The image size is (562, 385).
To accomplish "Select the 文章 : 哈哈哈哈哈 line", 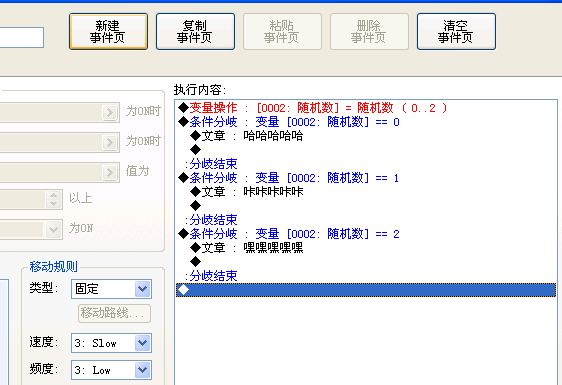I will click(366, 136).
